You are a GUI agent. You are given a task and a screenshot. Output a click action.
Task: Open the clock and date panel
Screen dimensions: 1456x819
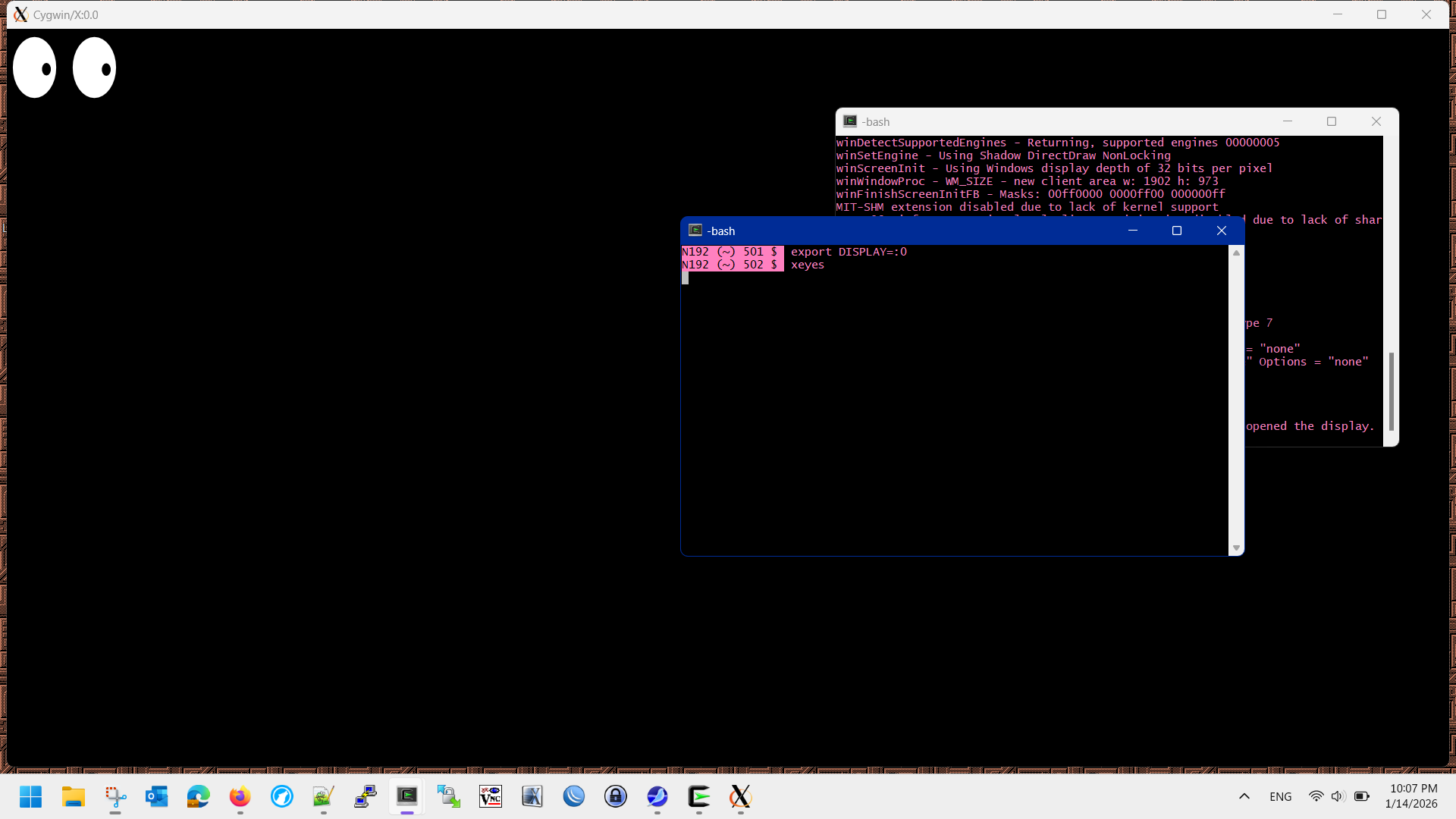coord(1412,796)
